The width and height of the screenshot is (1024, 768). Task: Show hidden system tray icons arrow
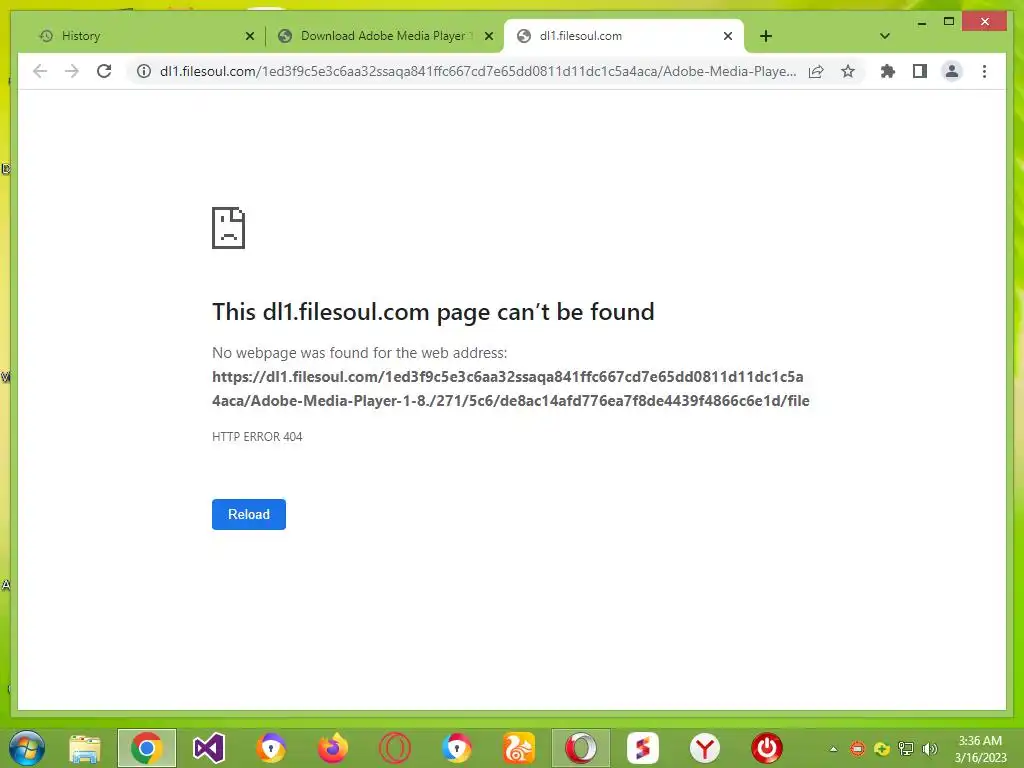tap(833, 749)
